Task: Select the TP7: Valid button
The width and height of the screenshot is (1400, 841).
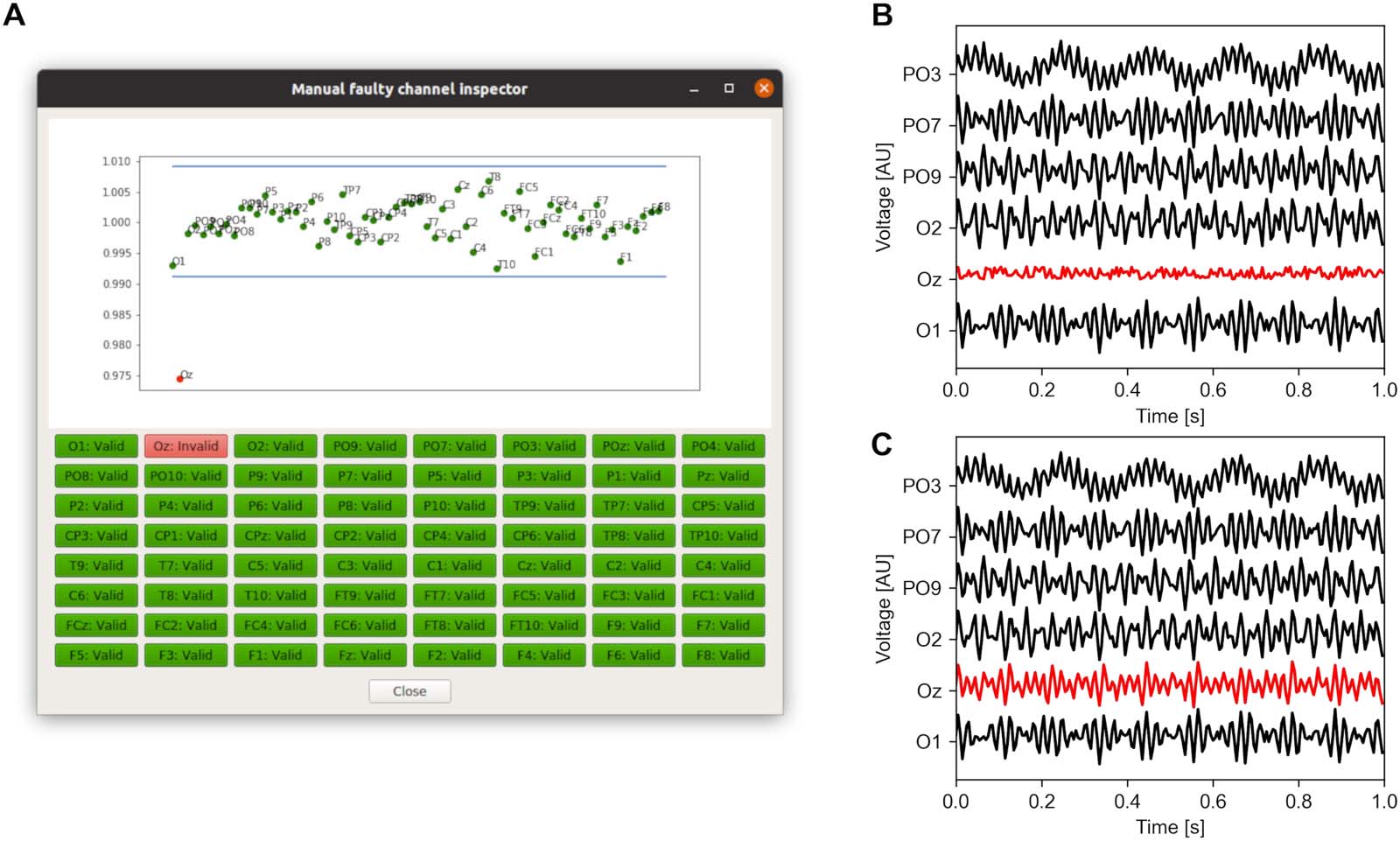Action: pyautogui.click(x=633, y=506)
